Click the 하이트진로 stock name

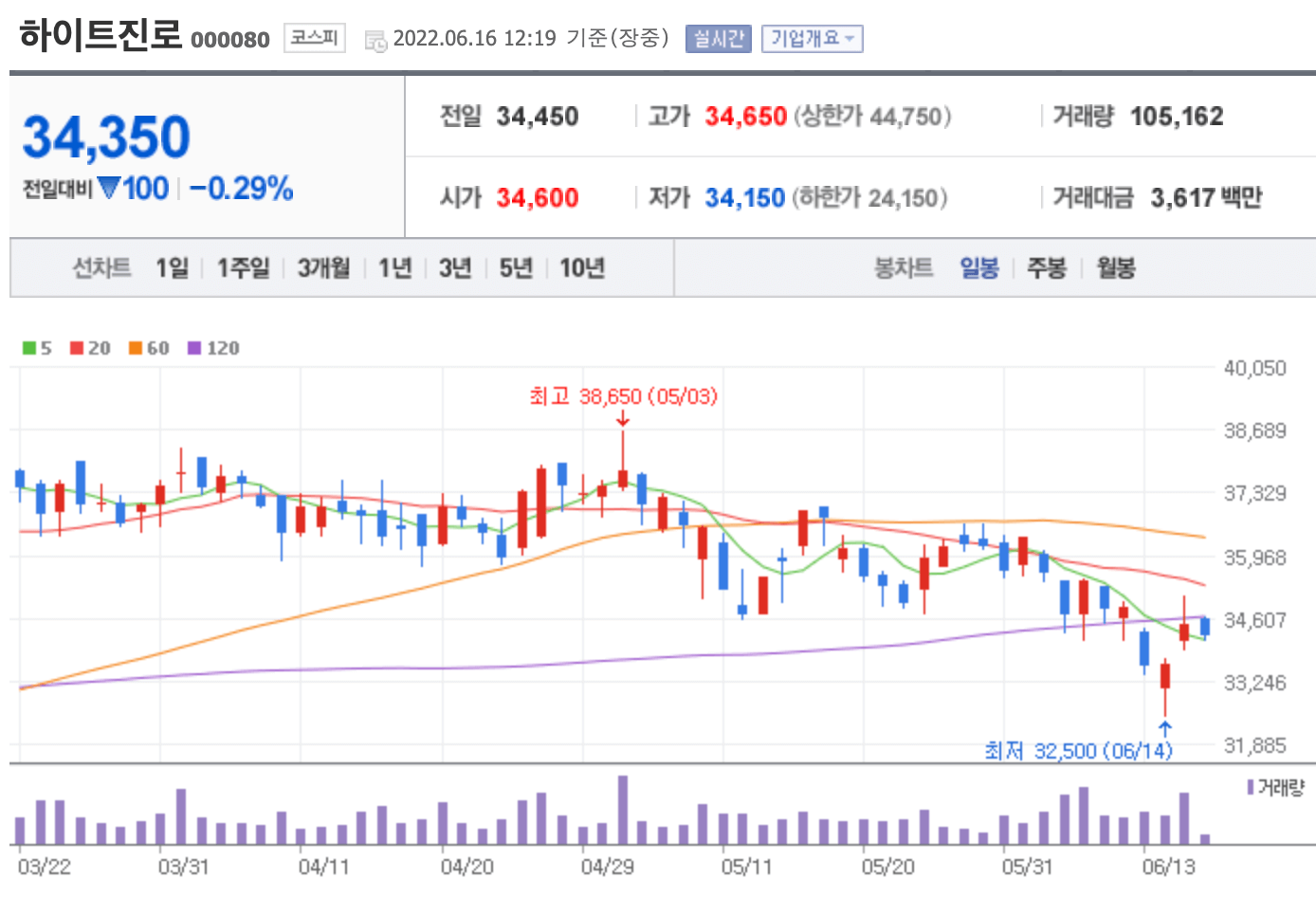[100, 36]
